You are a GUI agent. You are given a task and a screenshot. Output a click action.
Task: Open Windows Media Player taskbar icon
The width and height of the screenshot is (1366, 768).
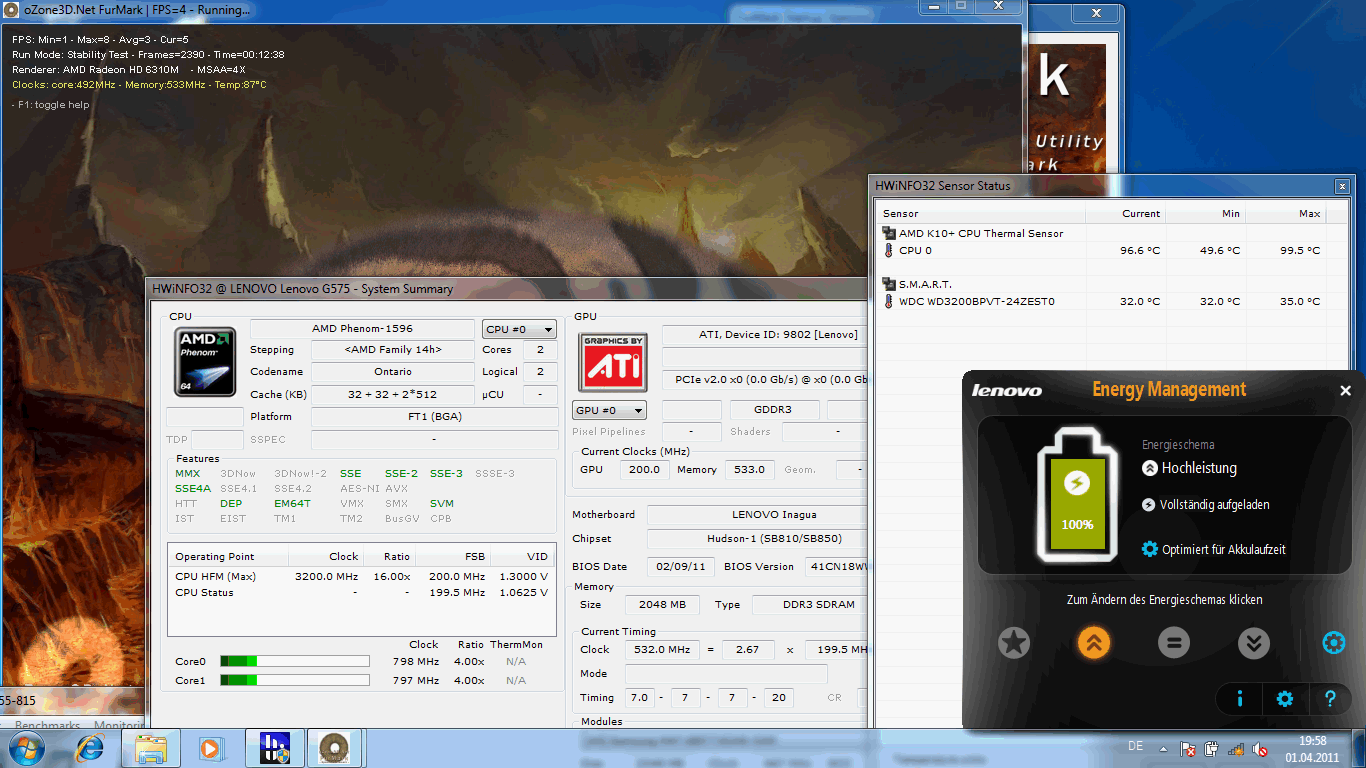pyautogui.click(x=210, y=747)
